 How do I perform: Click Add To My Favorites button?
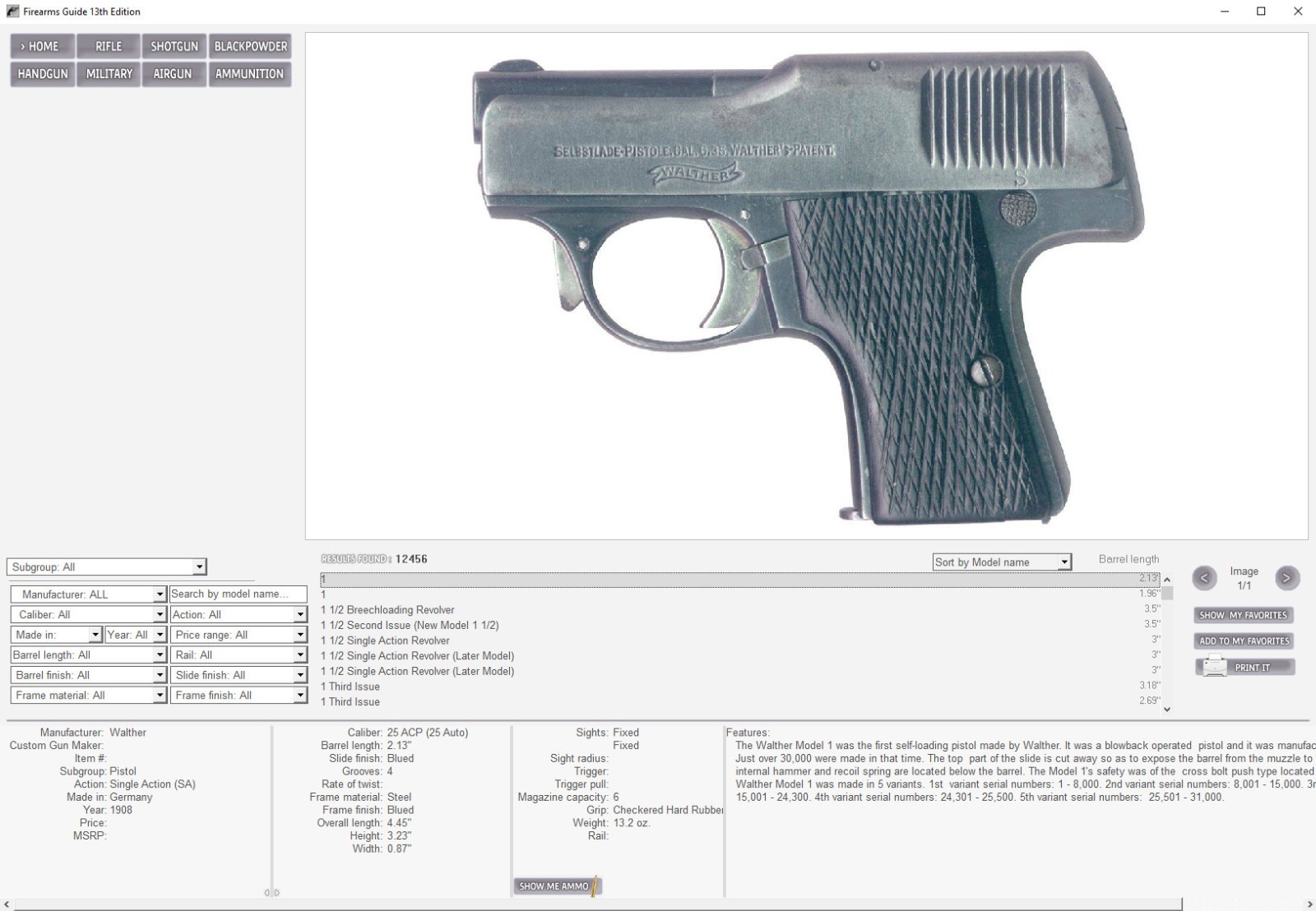pos(1244,640)
